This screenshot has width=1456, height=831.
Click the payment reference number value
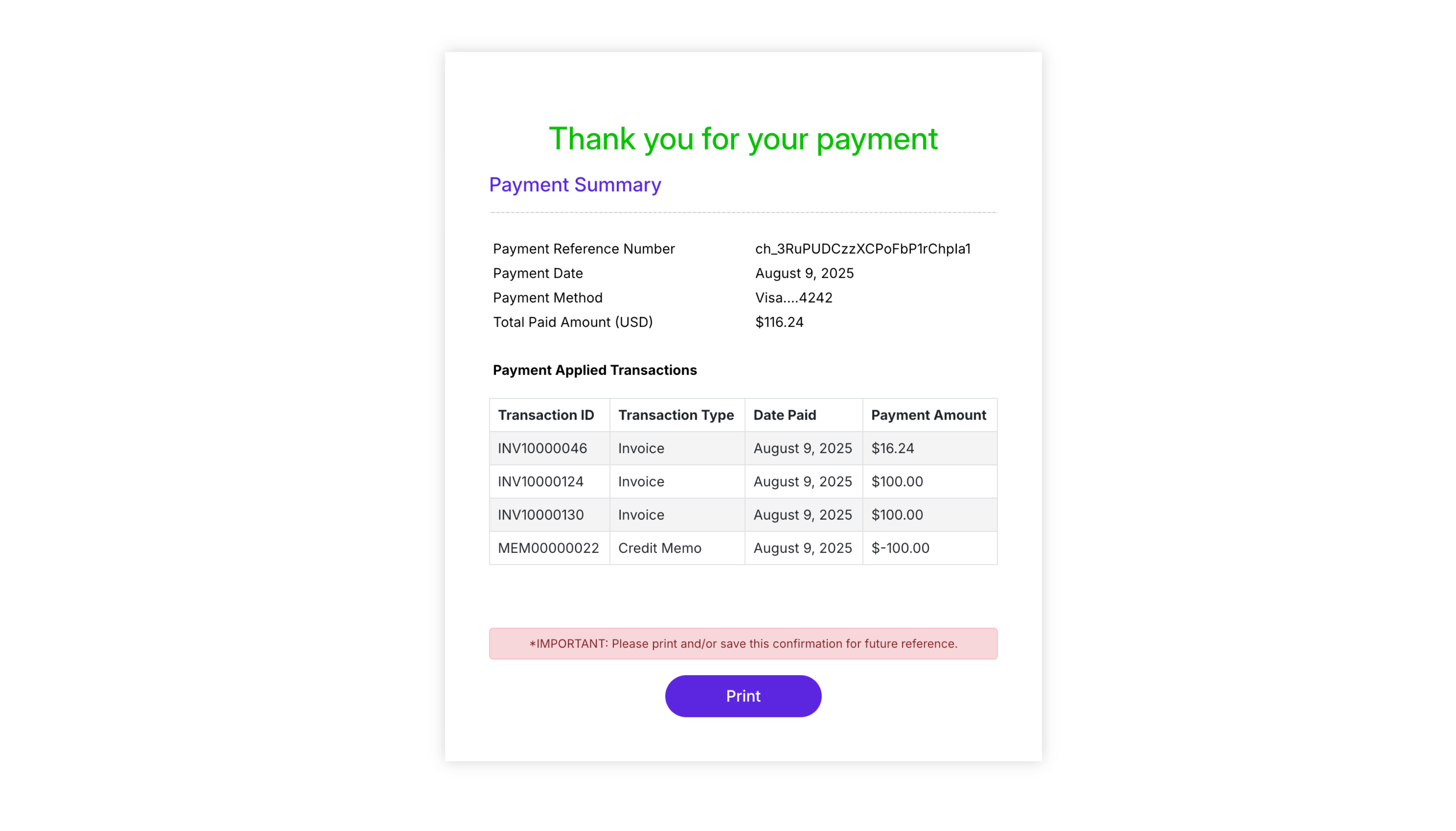point(863,249)
